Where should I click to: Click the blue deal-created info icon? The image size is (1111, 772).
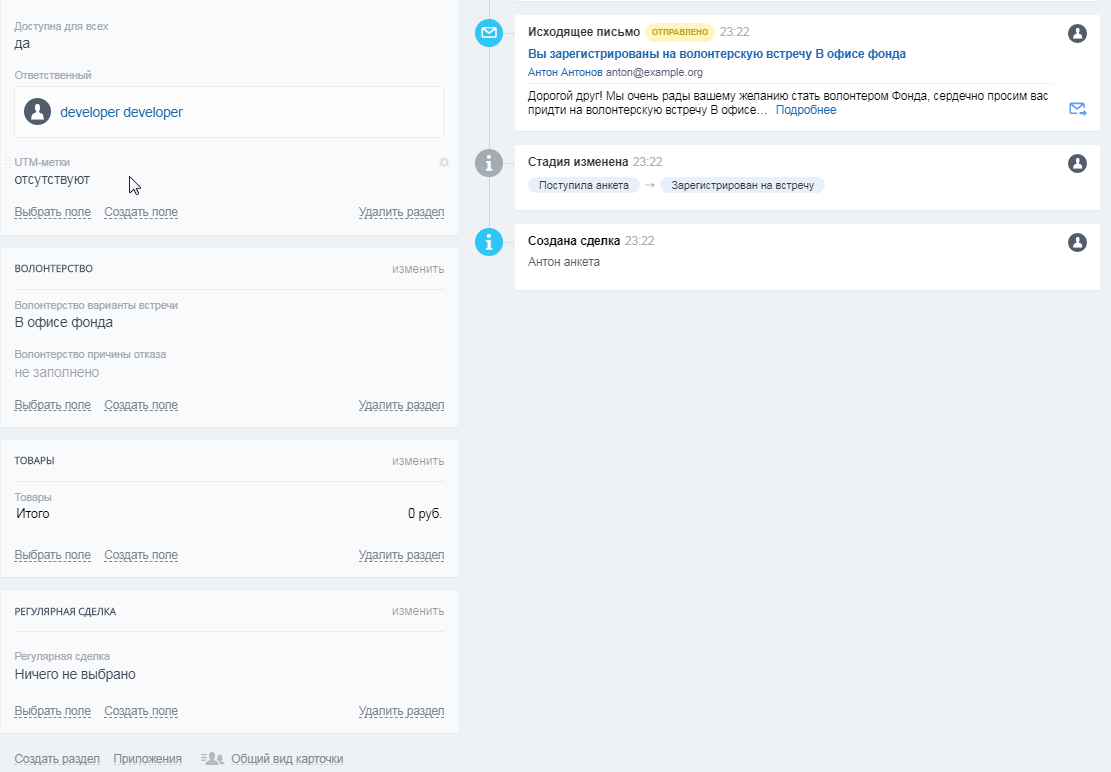click(x=489, y=242)
